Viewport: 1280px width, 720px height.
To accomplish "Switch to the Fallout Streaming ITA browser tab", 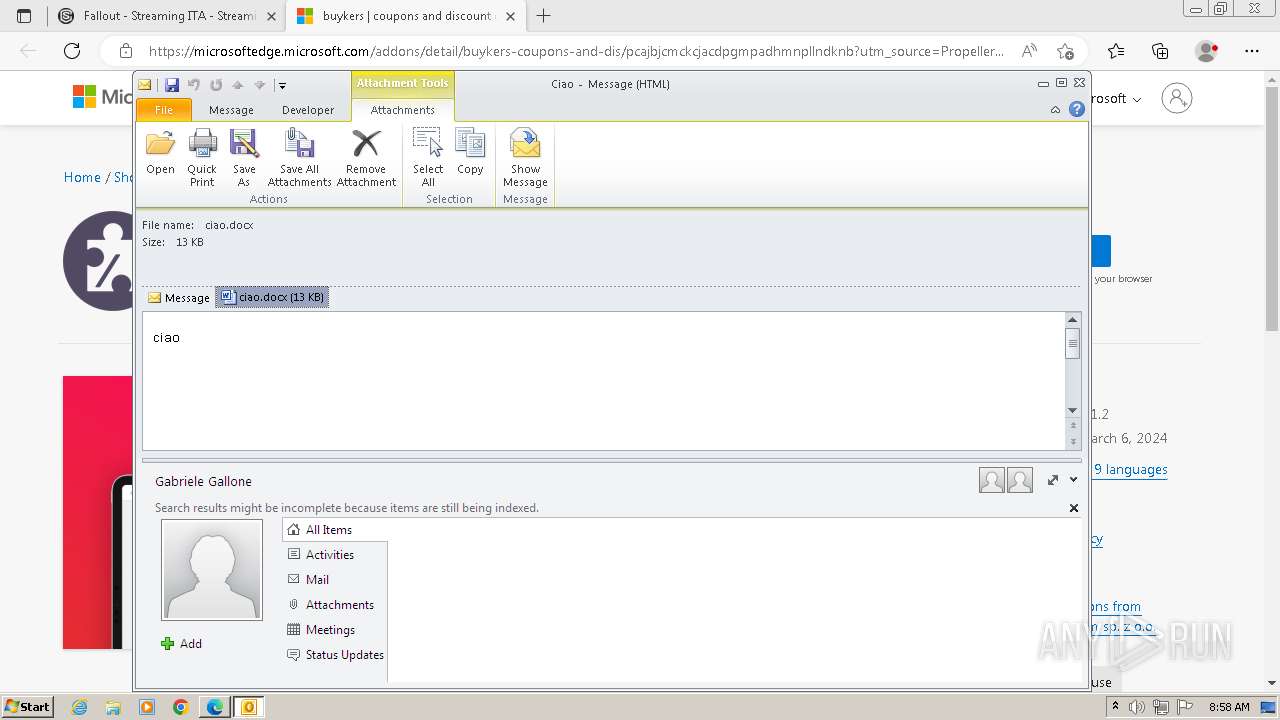I will [167, 16].
